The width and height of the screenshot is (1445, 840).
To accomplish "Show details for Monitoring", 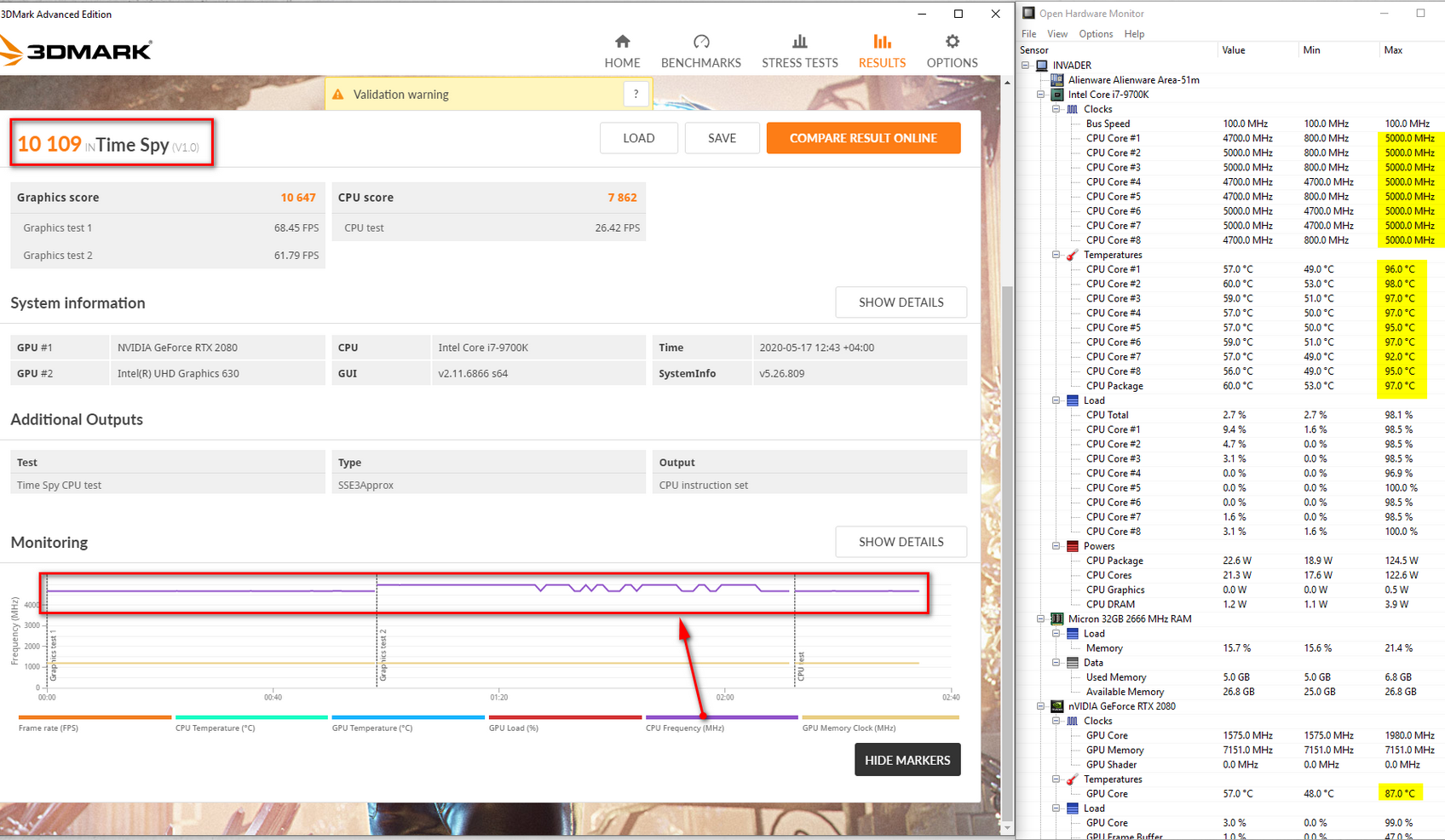I will [x=901, y=542].
